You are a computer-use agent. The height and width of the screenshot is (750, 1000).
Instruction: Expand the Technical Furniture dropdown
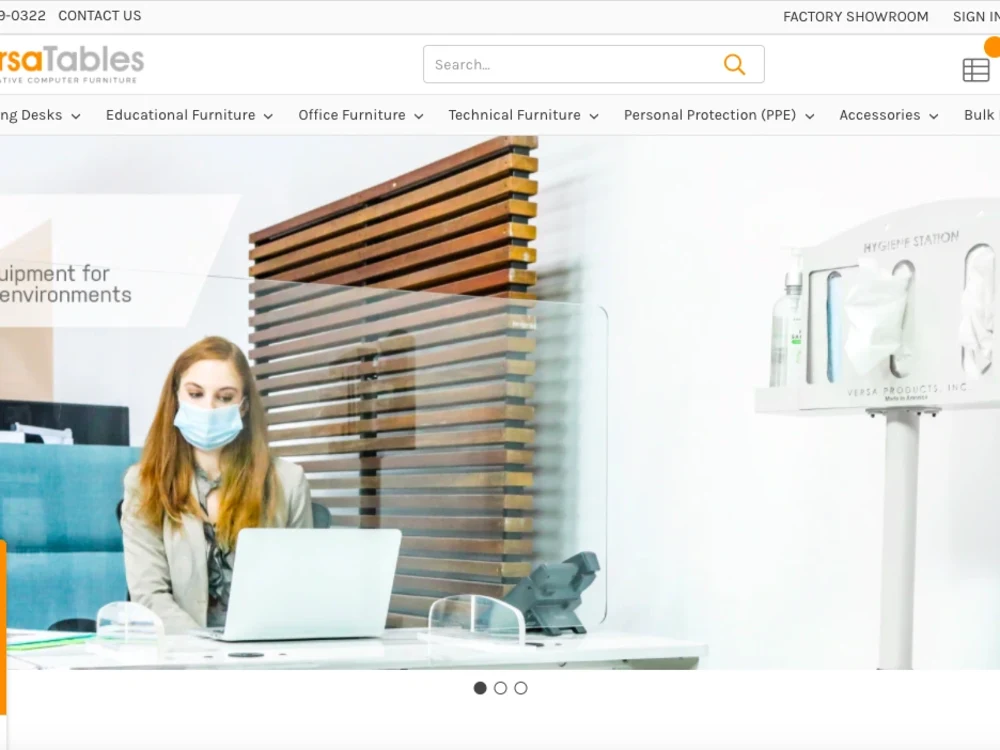click(x=514, y=115)
